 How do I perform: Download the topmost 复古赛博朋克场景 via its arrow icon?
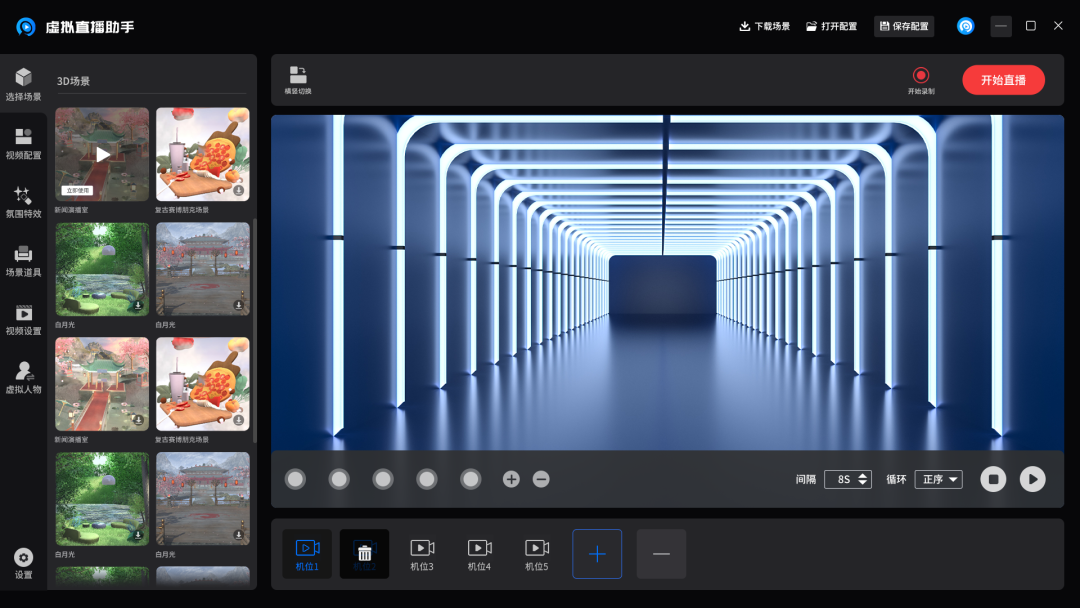238,190
